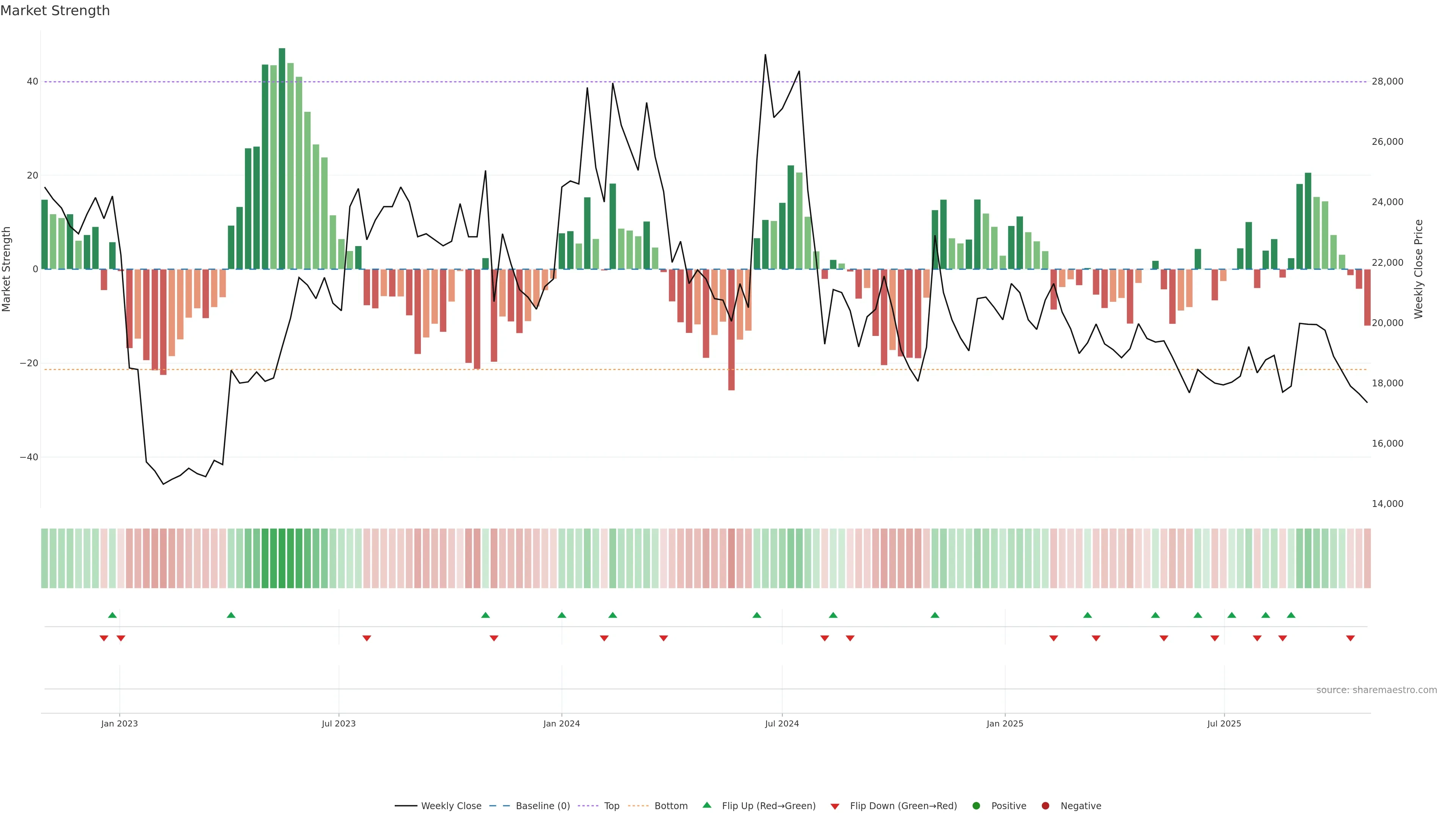Click the leftmost red flip-down triangle marker
This screenshot has width=1456, height=819.
[104, 638]
